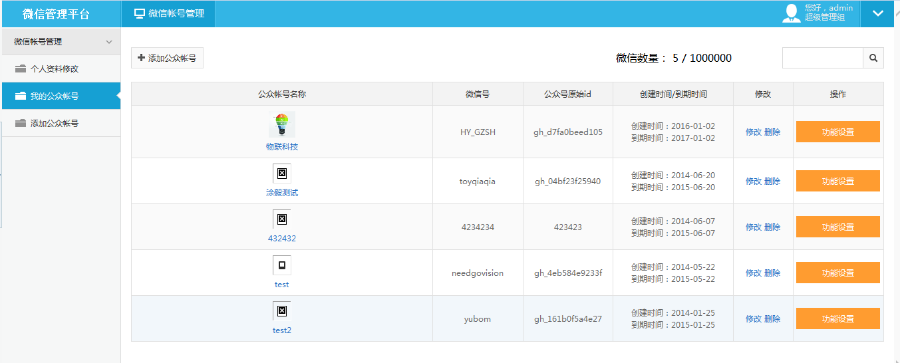This screenshot has height=363, width=900.
Task: Click the ＋添加公众帐号 button
Action: (x=168, y=58)
